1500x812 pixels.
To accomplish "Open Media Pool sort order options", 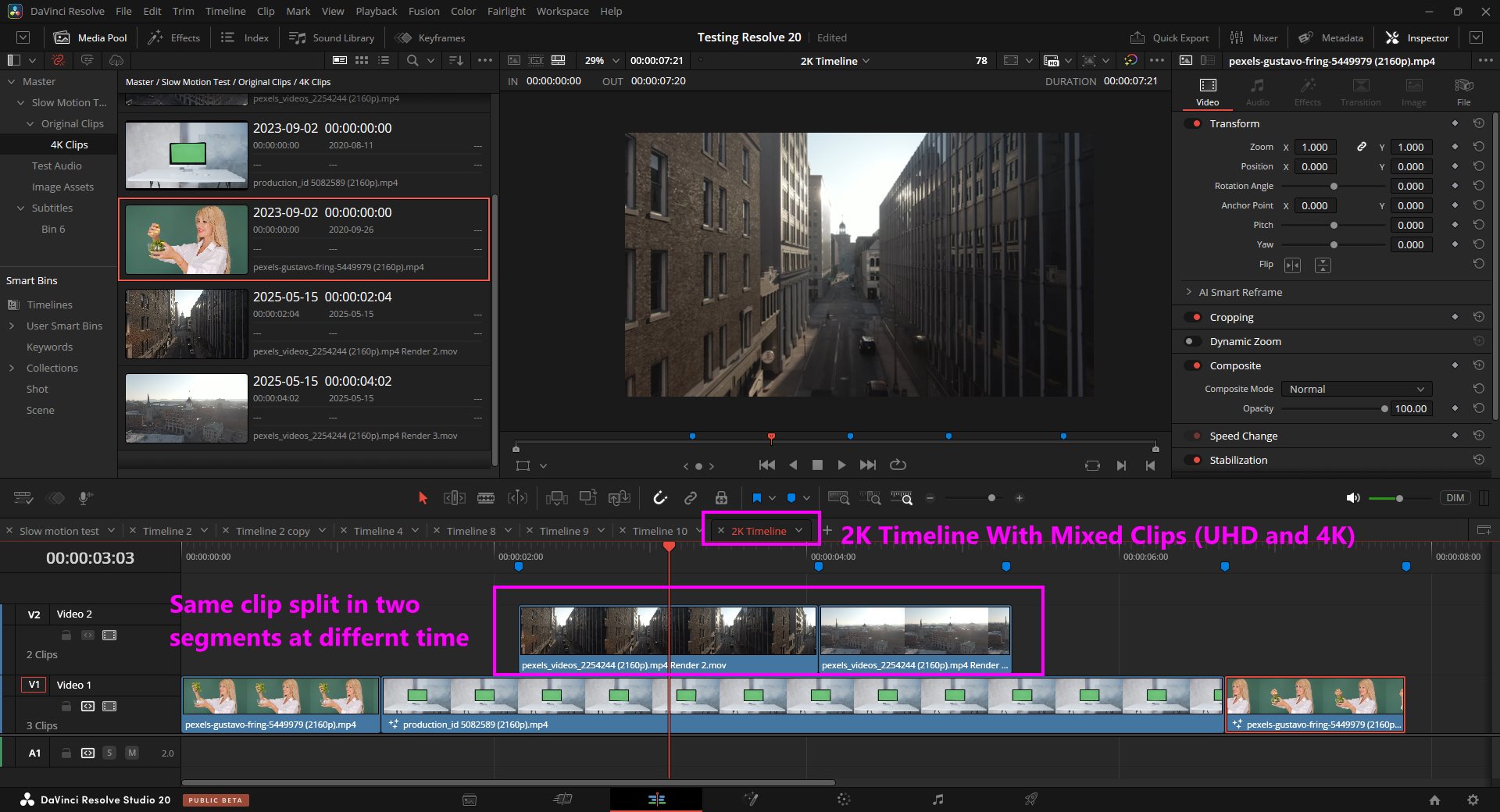I will coord(456,60).
